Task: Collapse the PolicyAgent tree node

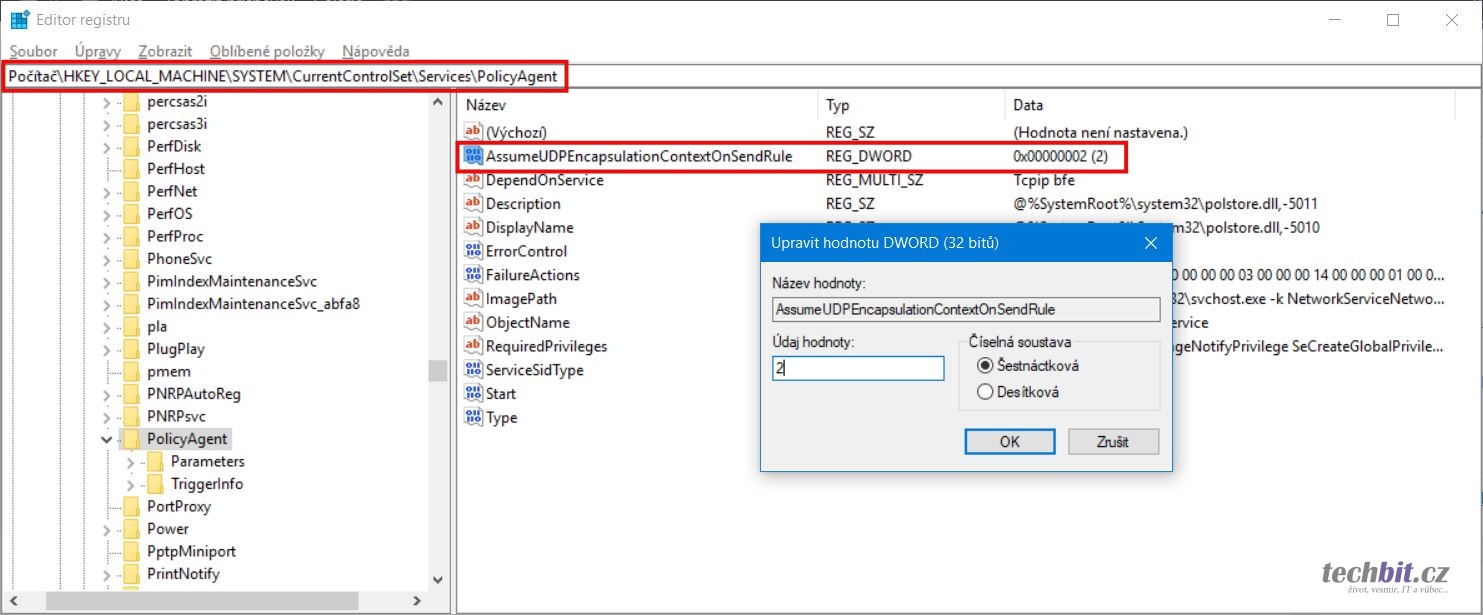Action: [107, 439]
